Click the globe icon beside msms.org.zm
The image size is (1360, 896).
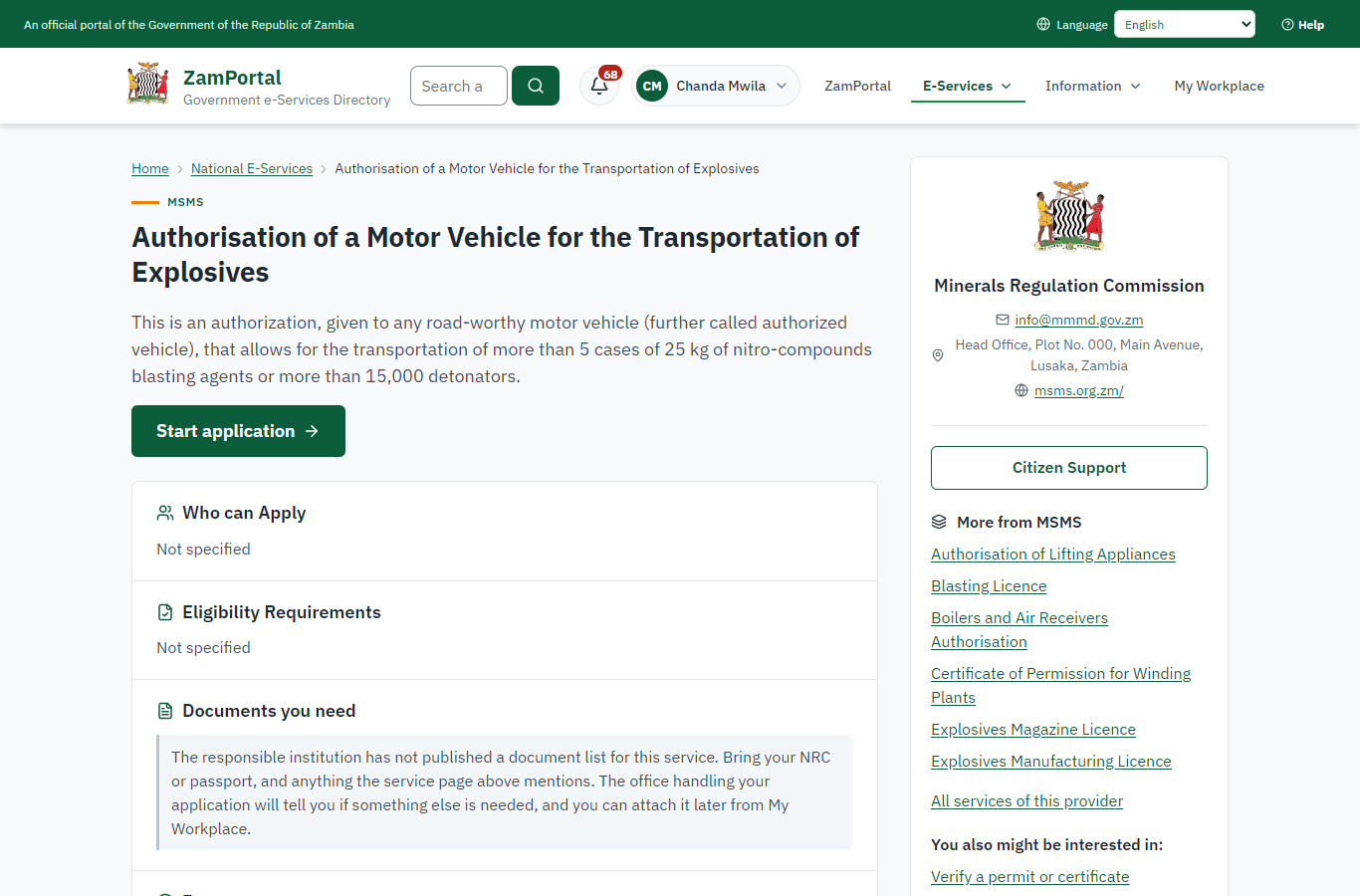(1021, 390)
